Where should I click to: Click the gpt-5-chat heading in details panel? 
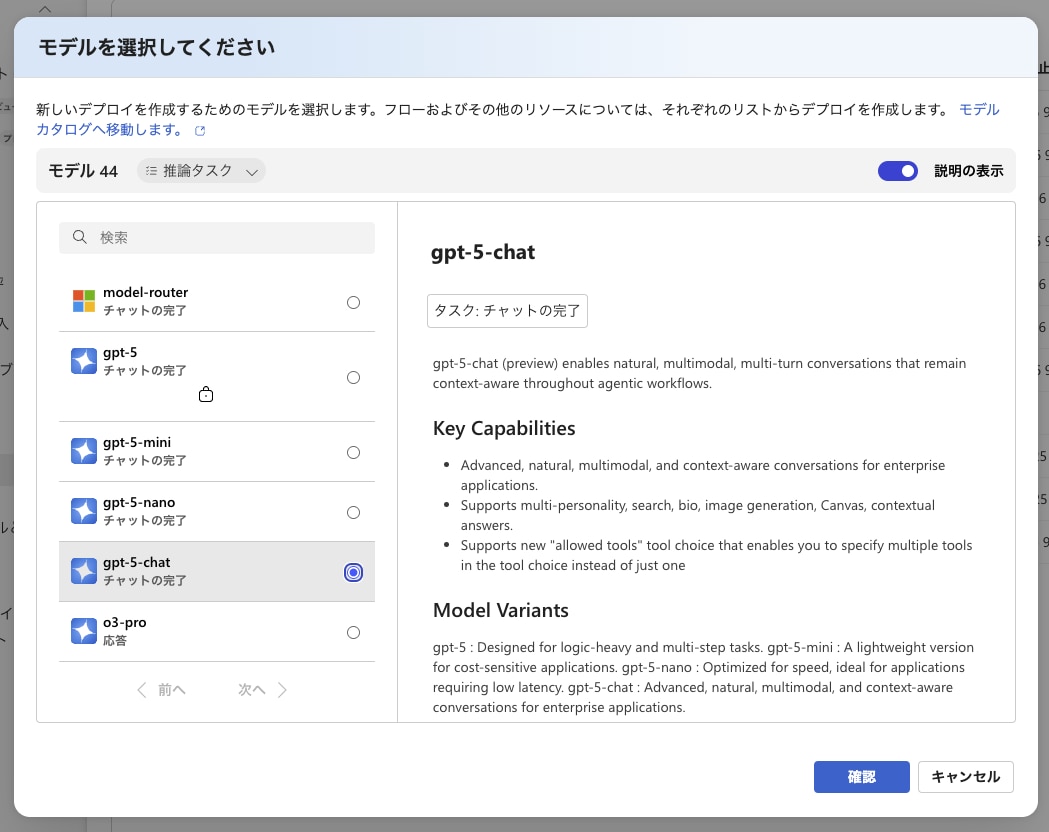coord(483,252)
